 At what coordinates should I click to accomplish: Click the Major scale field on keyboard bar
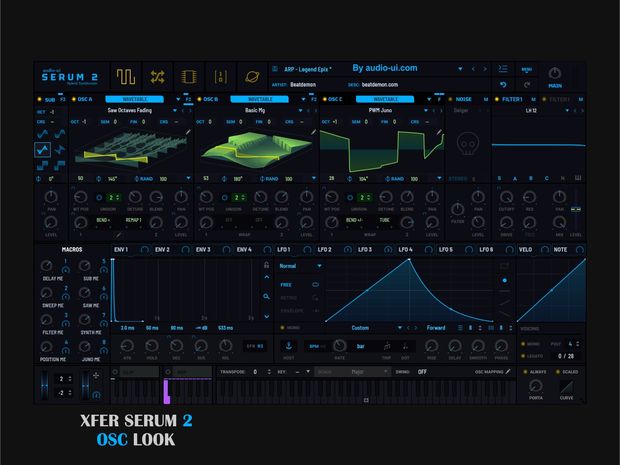coord(355,371)
